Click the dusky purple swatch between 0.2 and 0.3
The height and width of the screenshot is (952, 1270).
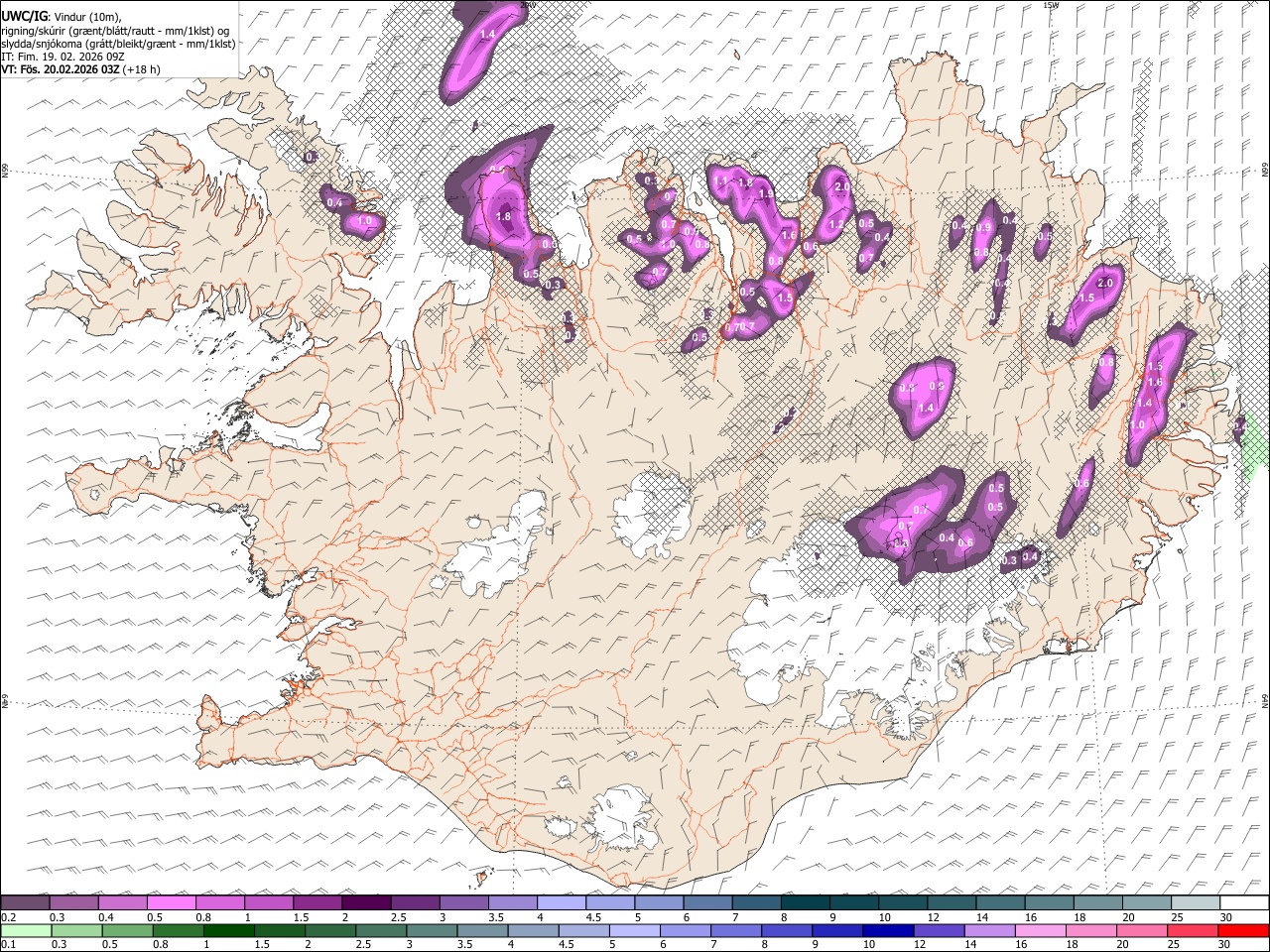[x=26, y=902]
